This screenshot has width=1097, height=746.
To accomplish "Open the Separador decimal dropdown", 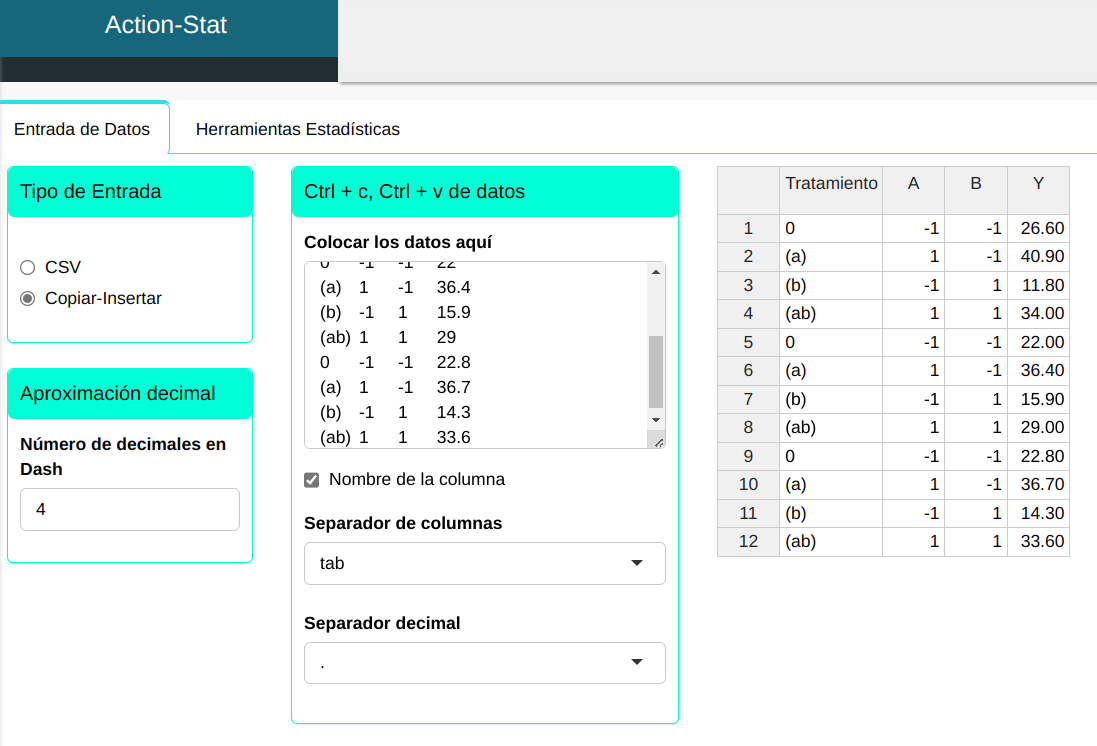I will pos(484,663).
